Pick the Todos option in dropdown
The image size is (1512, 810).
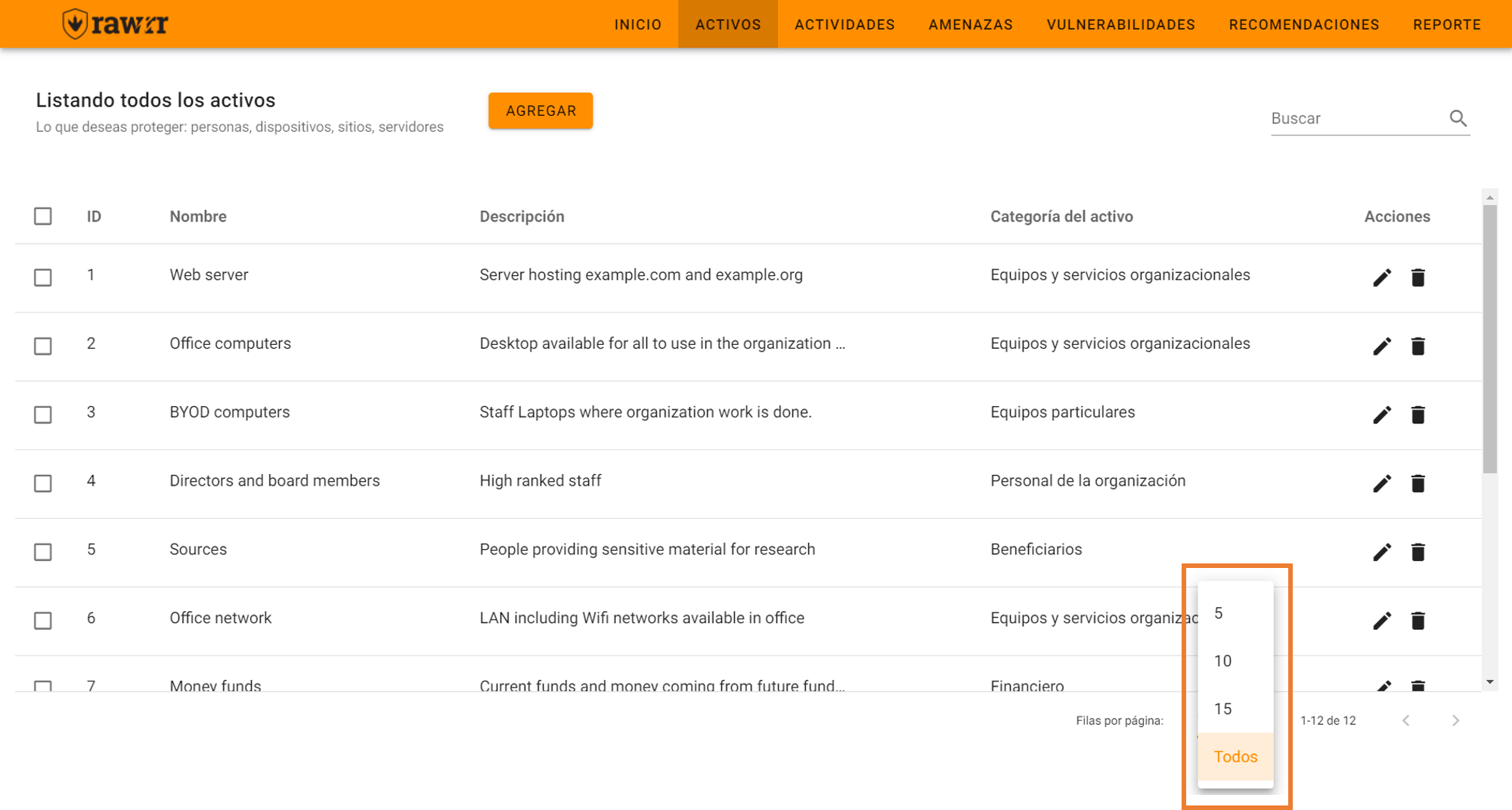tap(1235, 756)
